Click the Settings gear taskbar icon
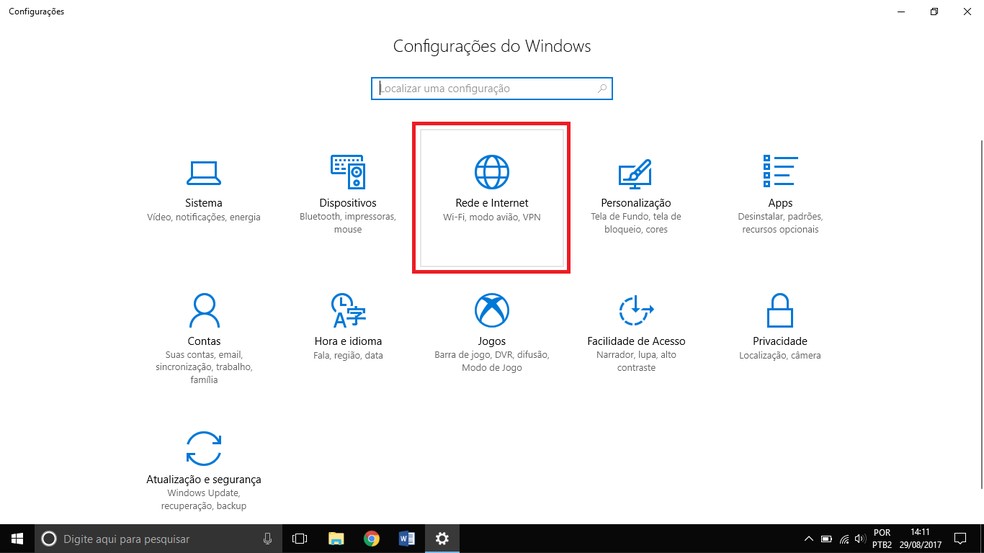Screen dimensions: 984x553 pyautogui.click(x=442, y=539)
